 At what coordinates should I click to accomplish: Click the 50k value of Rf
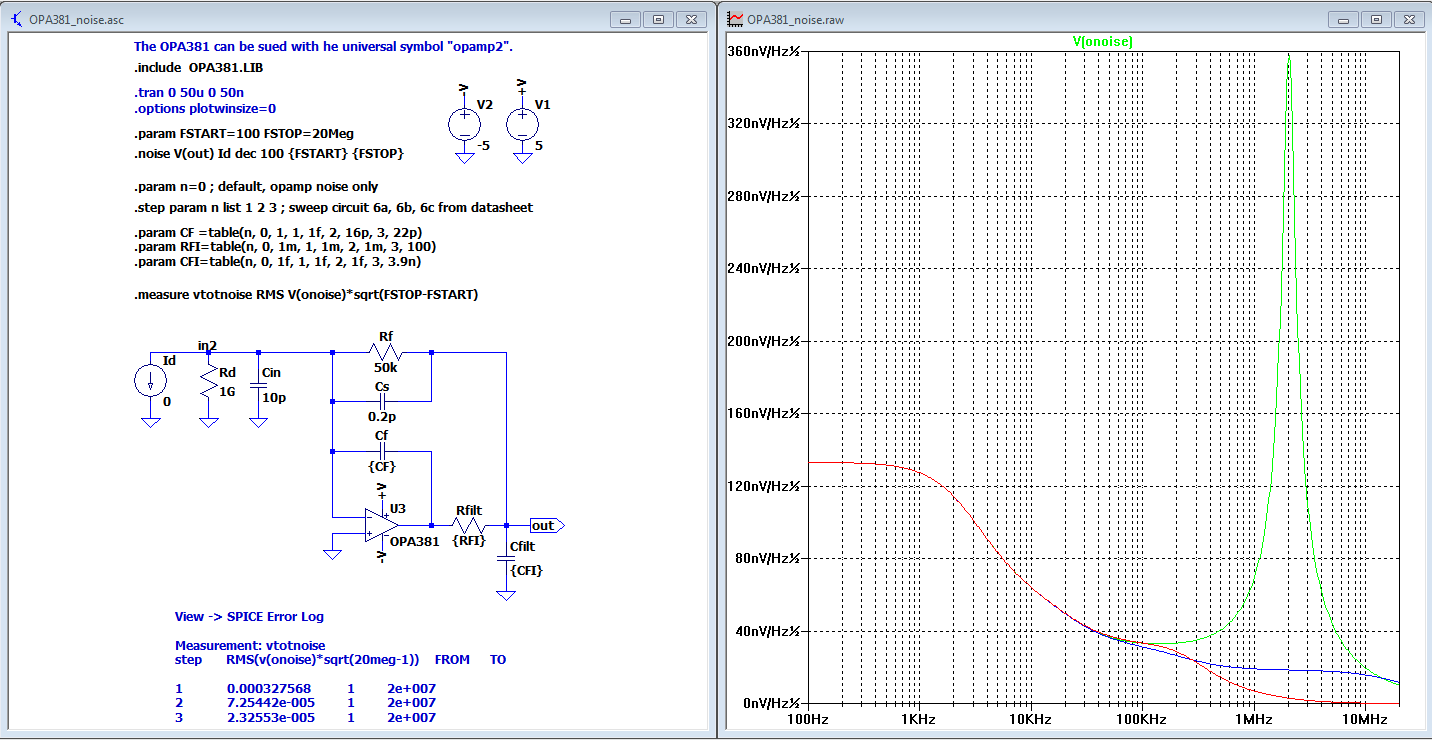(387, 368)
